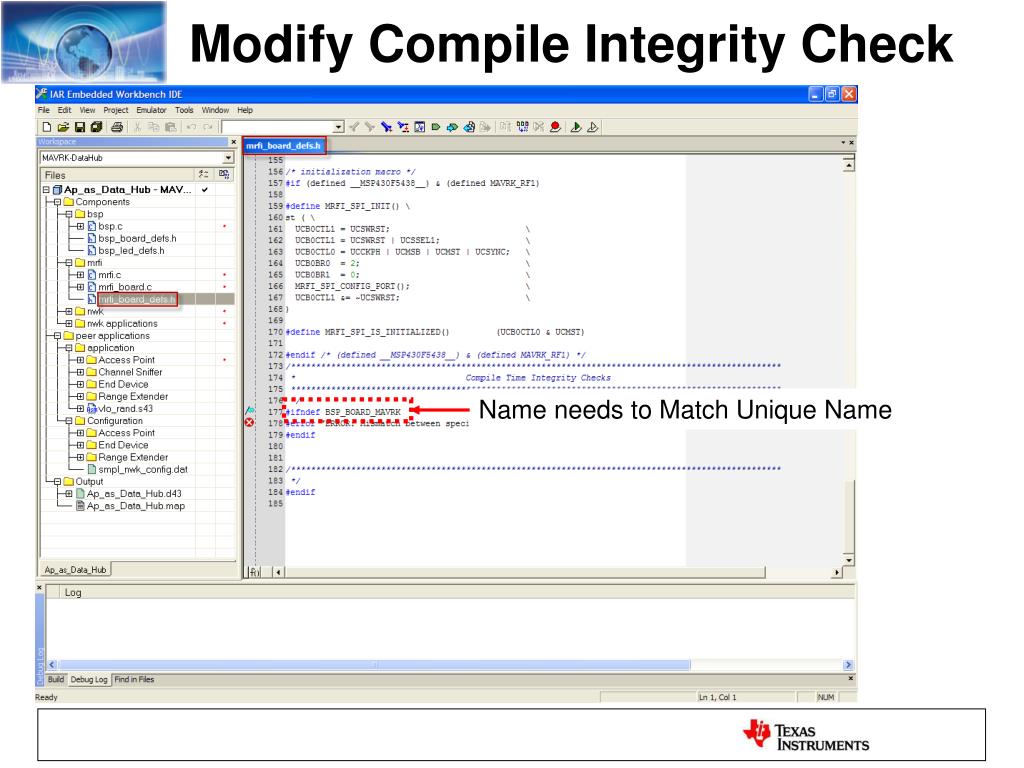This screenshot has height=768, width=1024.
Task: Open the View menu
Action: [88, 110]
